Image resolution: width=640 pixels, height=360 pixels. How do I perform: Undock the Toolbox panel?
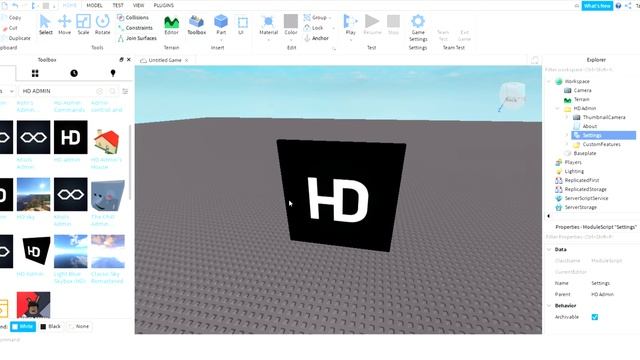[121, 60]
